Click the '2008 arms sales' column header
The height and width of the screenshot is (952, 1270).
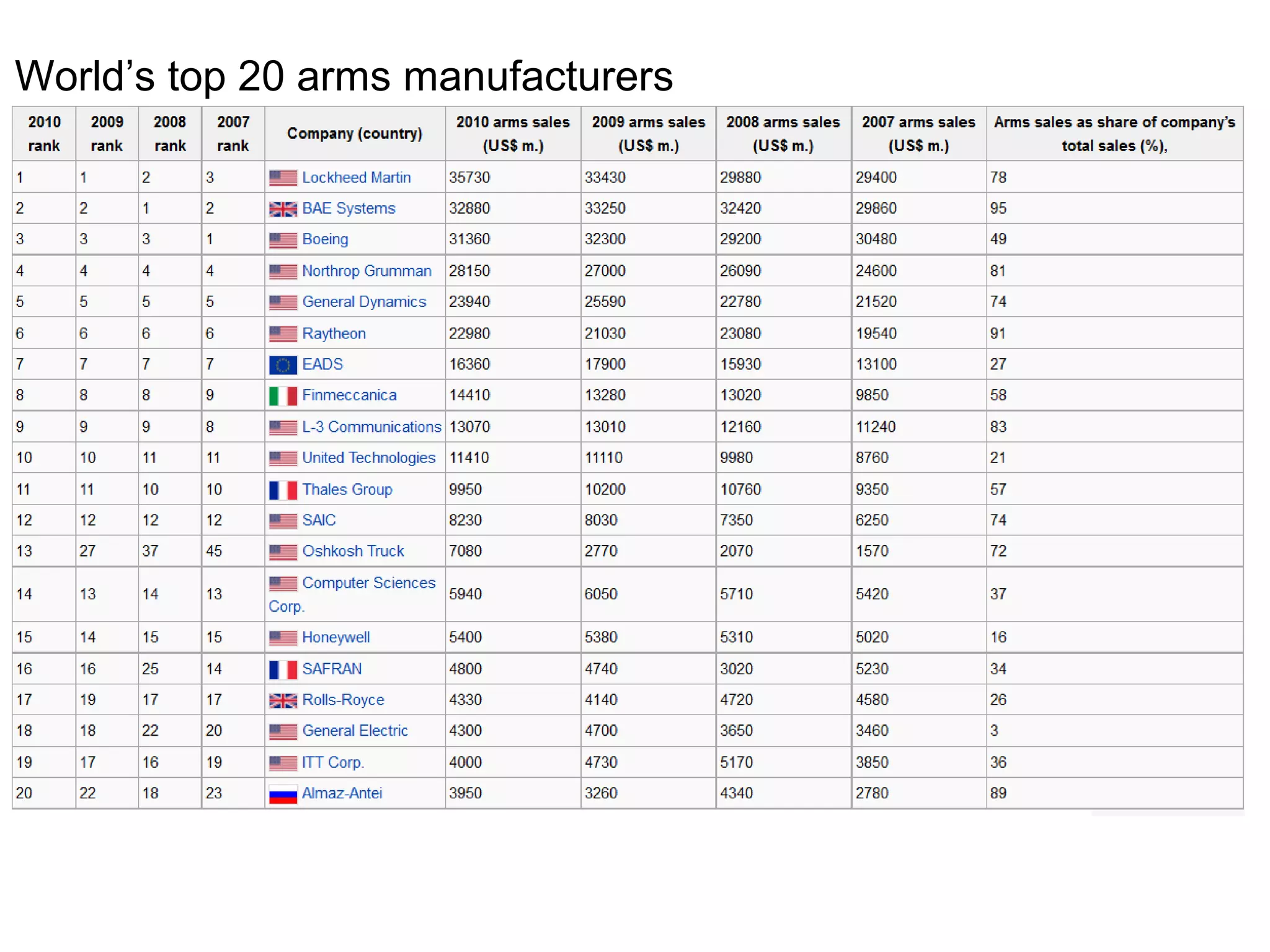[783, 134]
